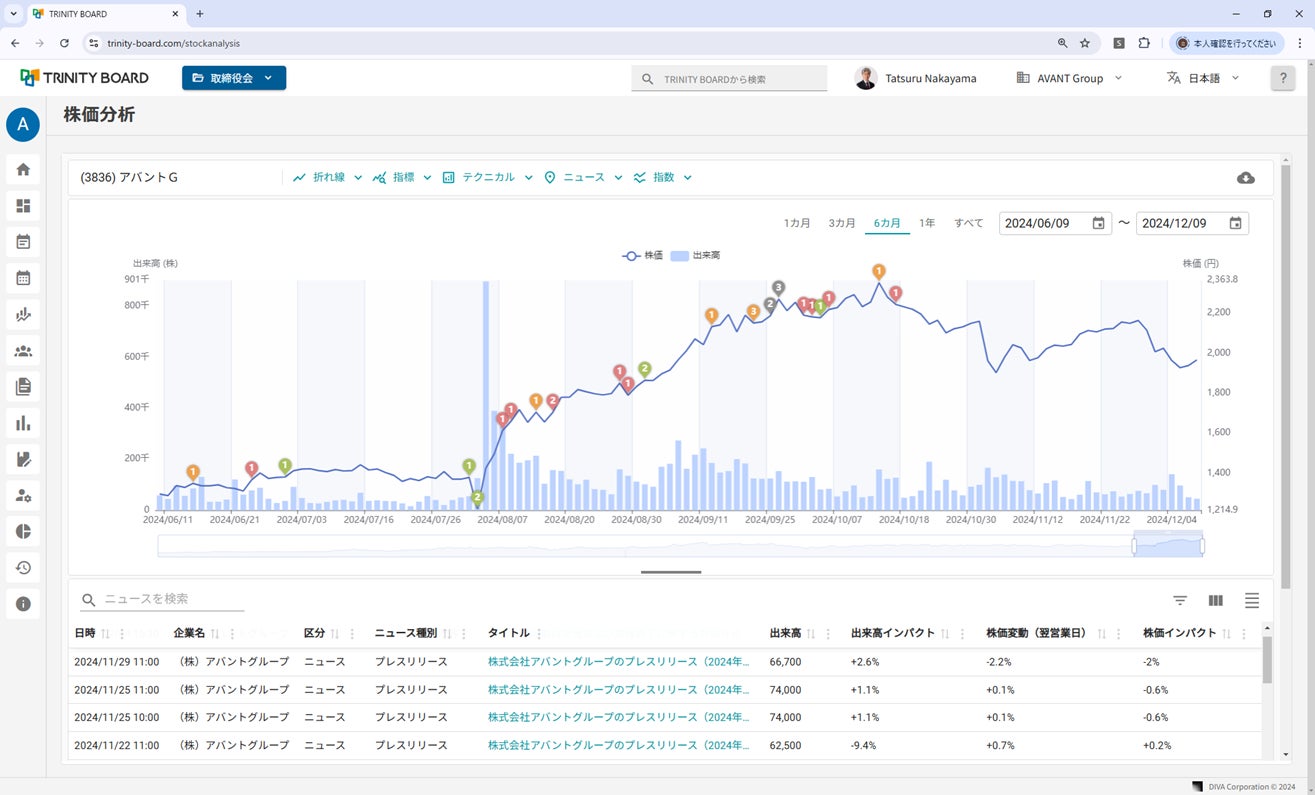Open the タイトル column options menu dots

click(539, 634)
